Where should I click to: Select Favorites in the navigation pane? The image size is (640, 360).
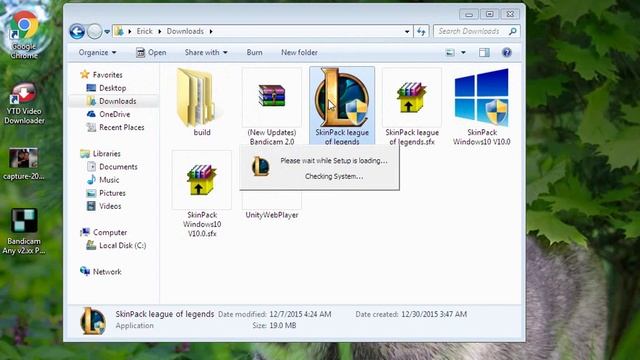[x=102, y=75]
